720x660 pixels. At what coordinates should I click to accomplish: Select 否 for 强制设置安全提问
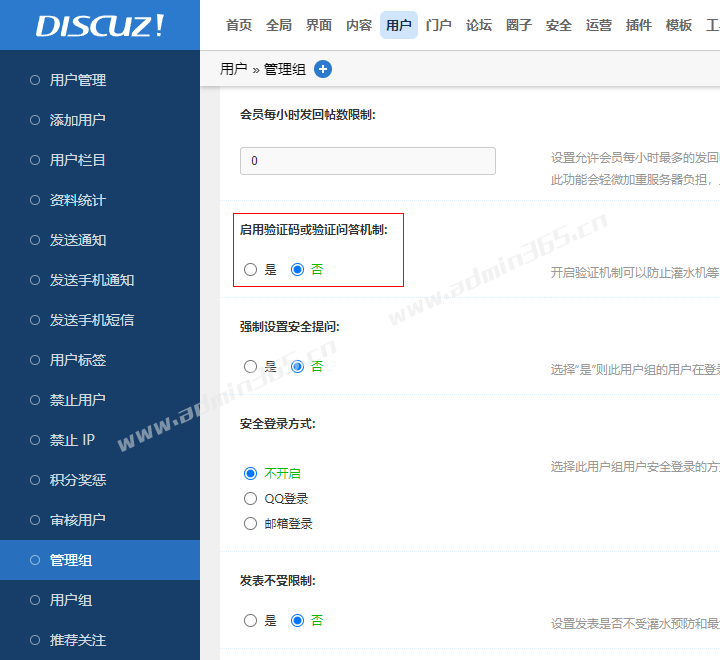click(x=298, y=367)
